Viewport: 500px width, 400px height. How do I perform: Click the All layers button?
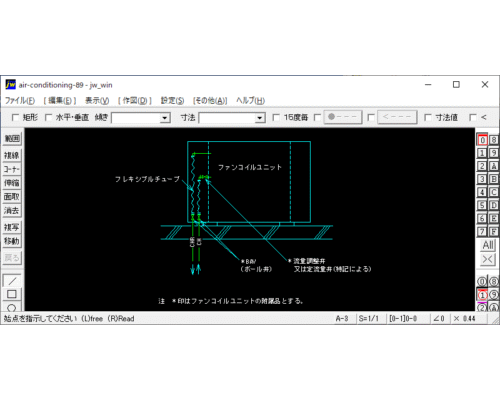point(488,245)
